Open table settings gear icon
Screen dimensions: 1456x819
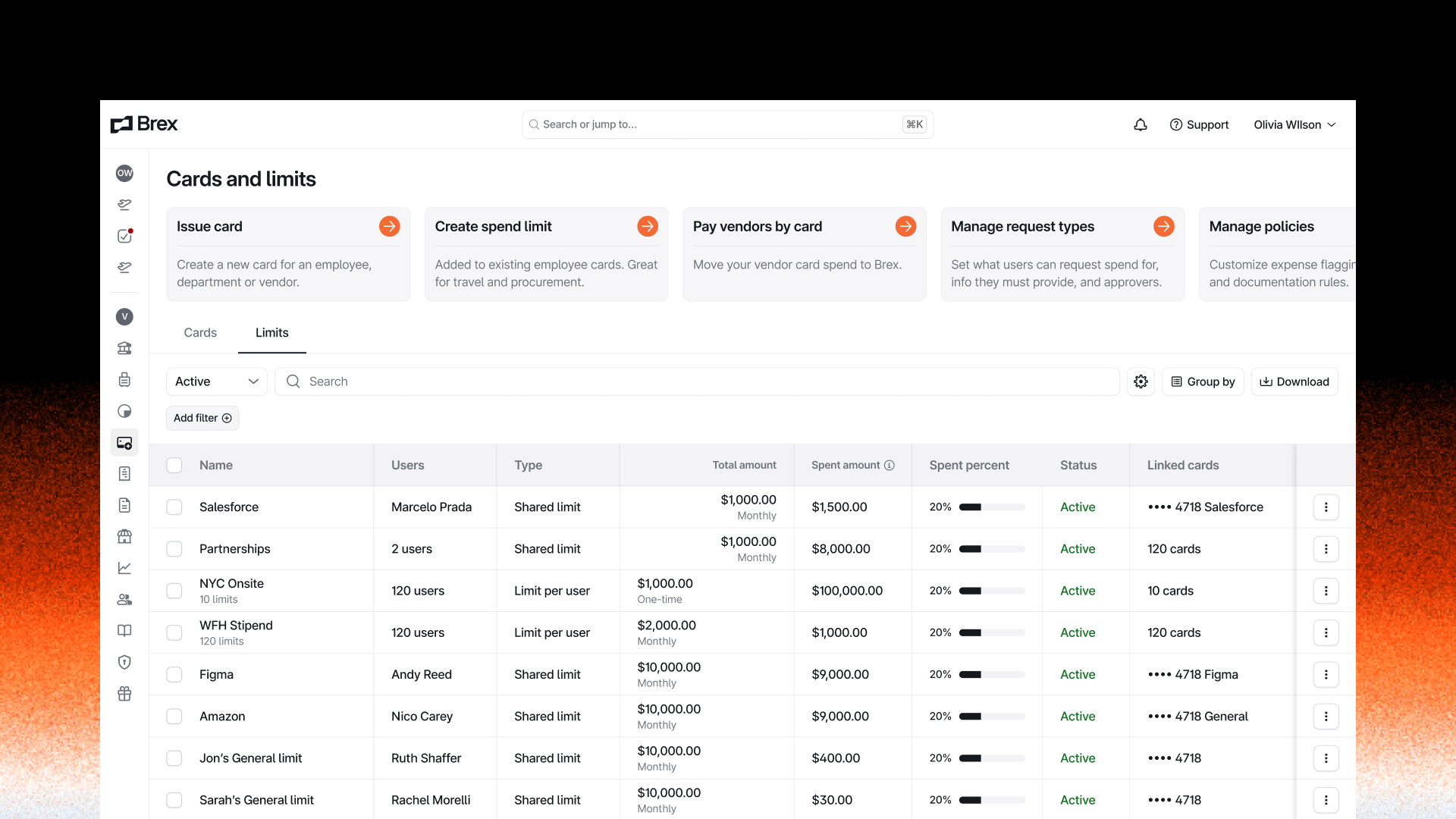[1141, 381]
